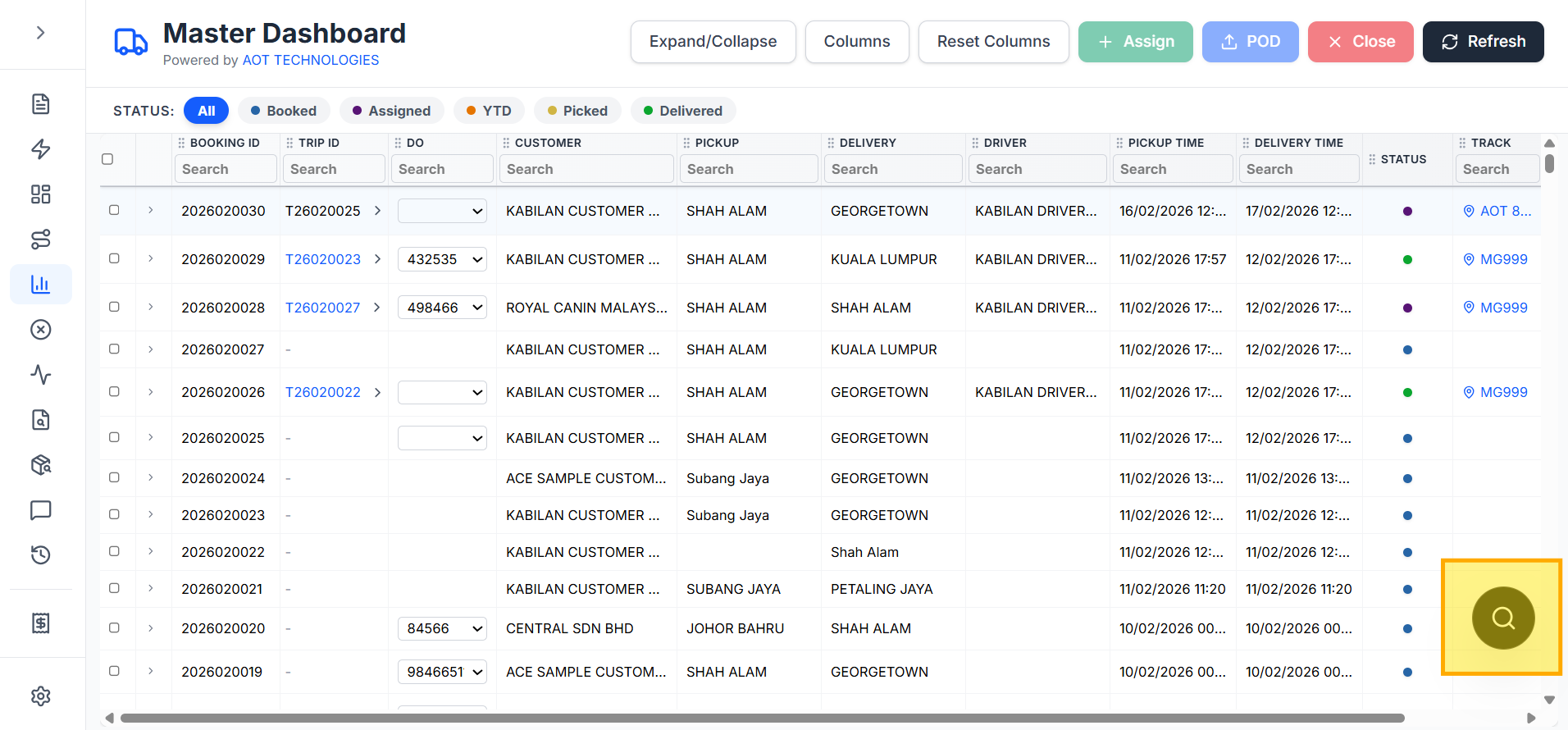Click the blue truck logo icon

[x=130, y=42]
